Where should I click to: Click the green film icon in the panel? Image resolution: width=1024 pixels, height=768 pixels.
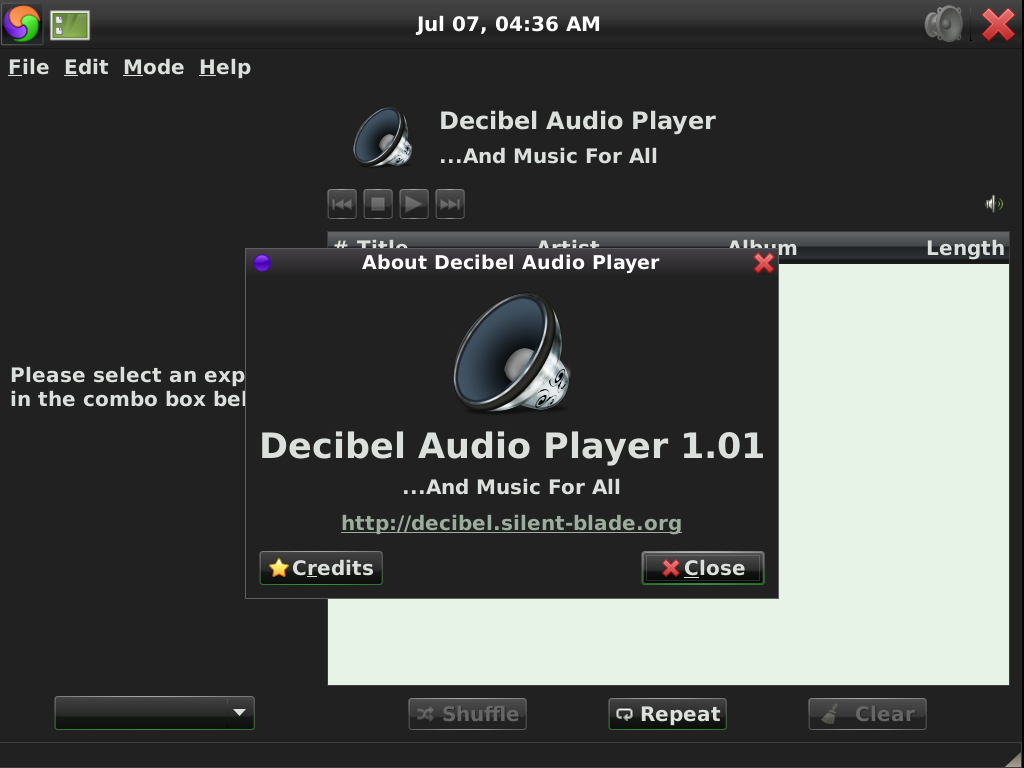coord(69,24)
